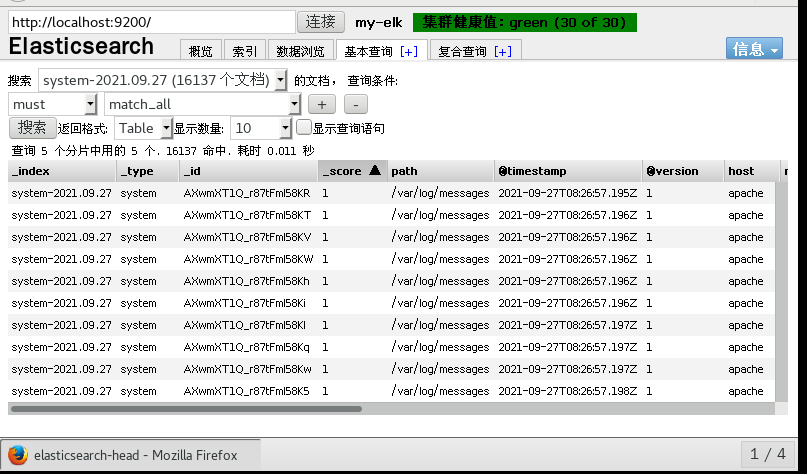
Task: Switch to the 索引 tab
Action: [244, 51]
